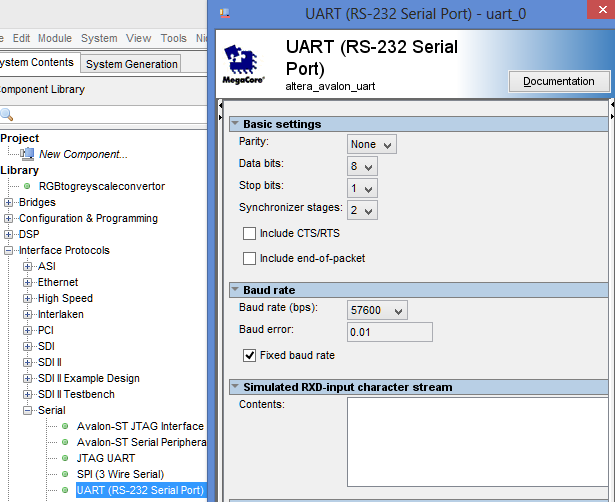
Task: Open the Edit menu
Action: coord(21,38)
